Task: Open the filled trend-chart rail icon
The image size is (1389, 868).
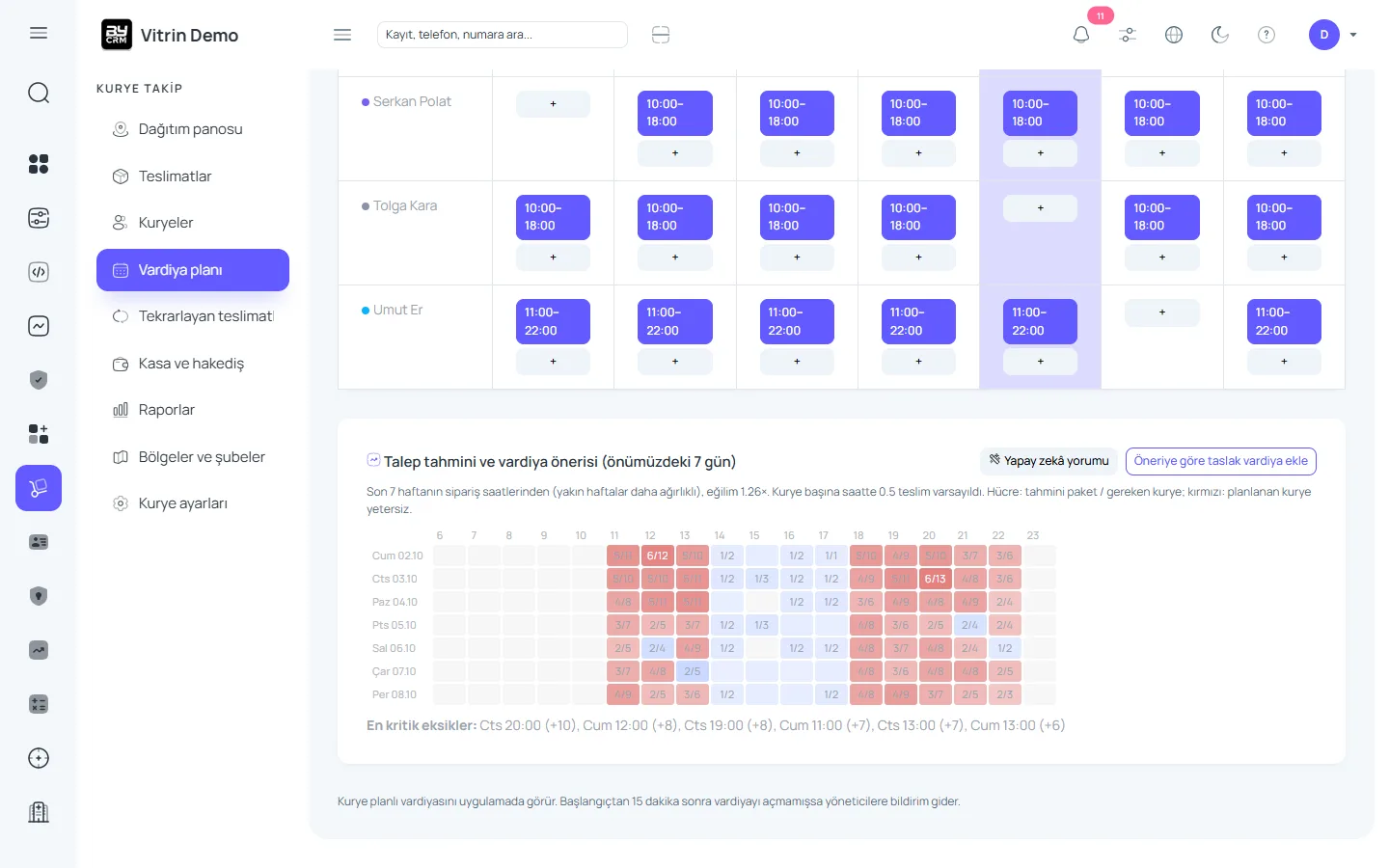Action: (x=39, y=650)
